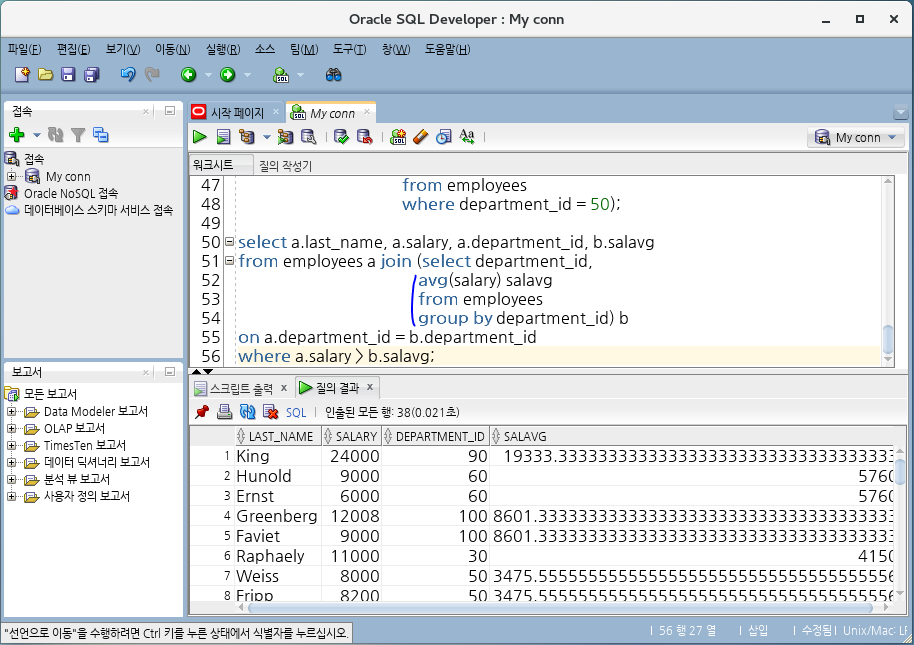This screenshot has height=645, width=914.
Task: Open the 편집 menu
Action: point(73,50)
